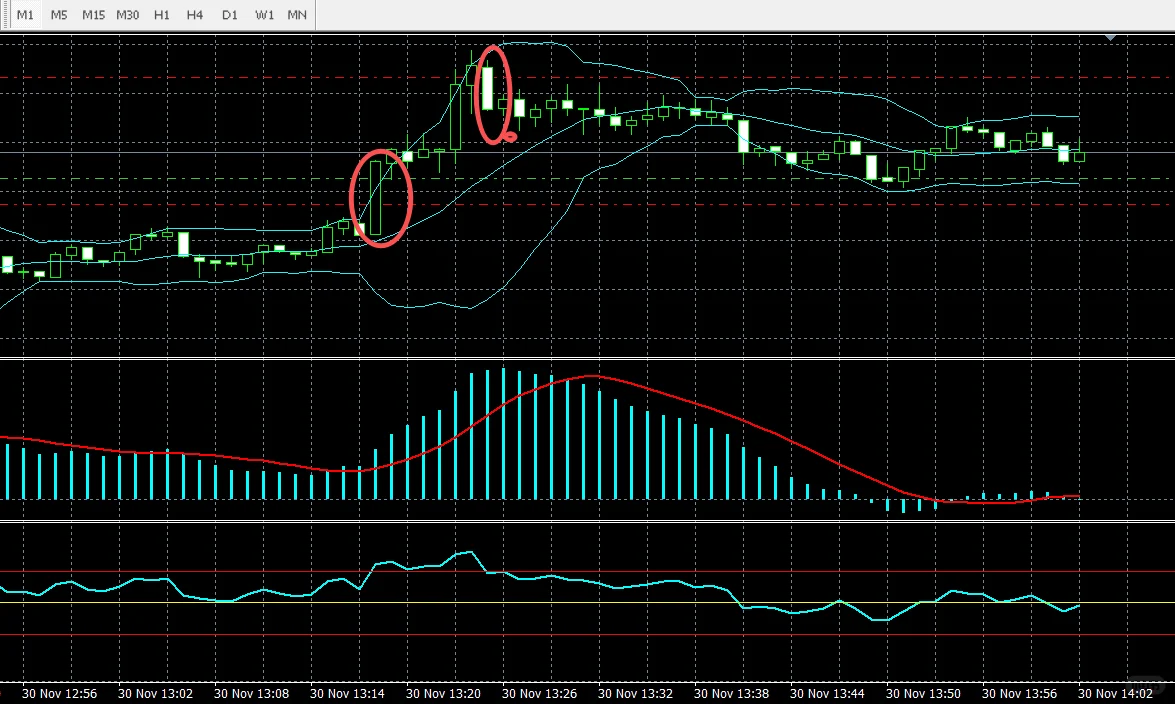This screenshot has height=704, width=1175.
Task: Switch to H1 hourly timeframe
Action: pos(161,15)
